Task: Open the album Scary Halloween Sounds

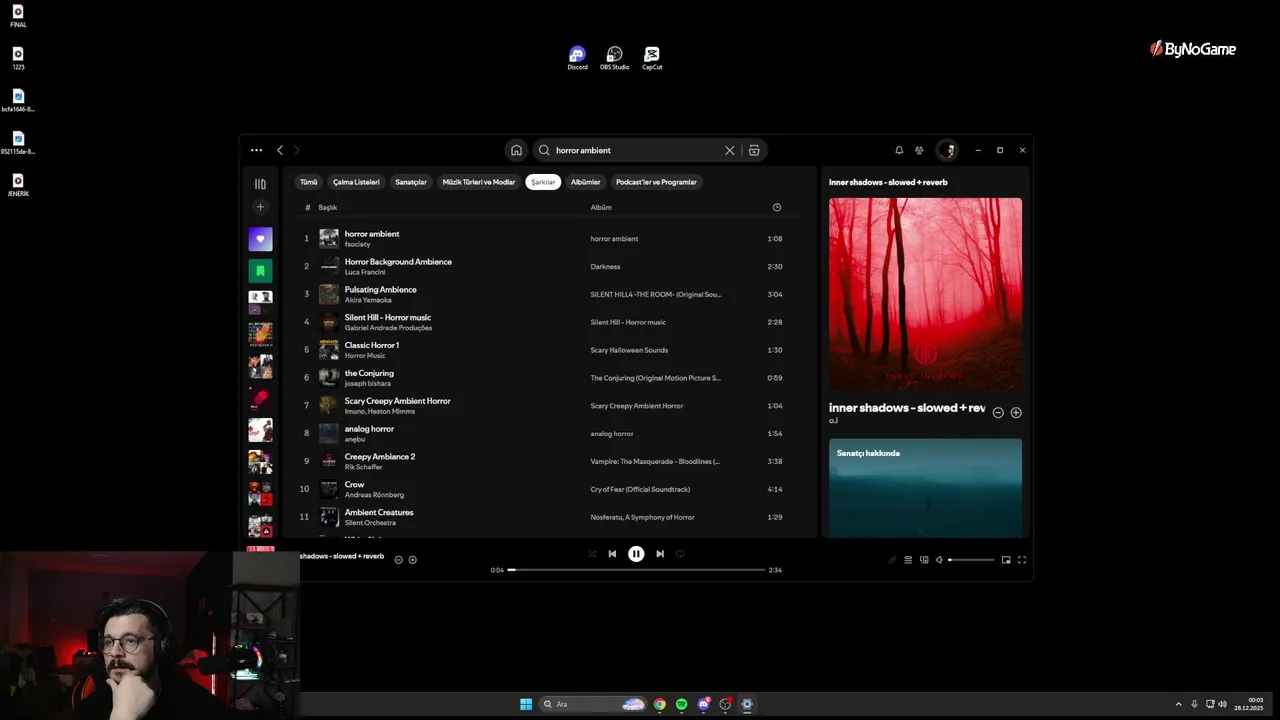Action: pyautogui.click(x=629, y=350)
